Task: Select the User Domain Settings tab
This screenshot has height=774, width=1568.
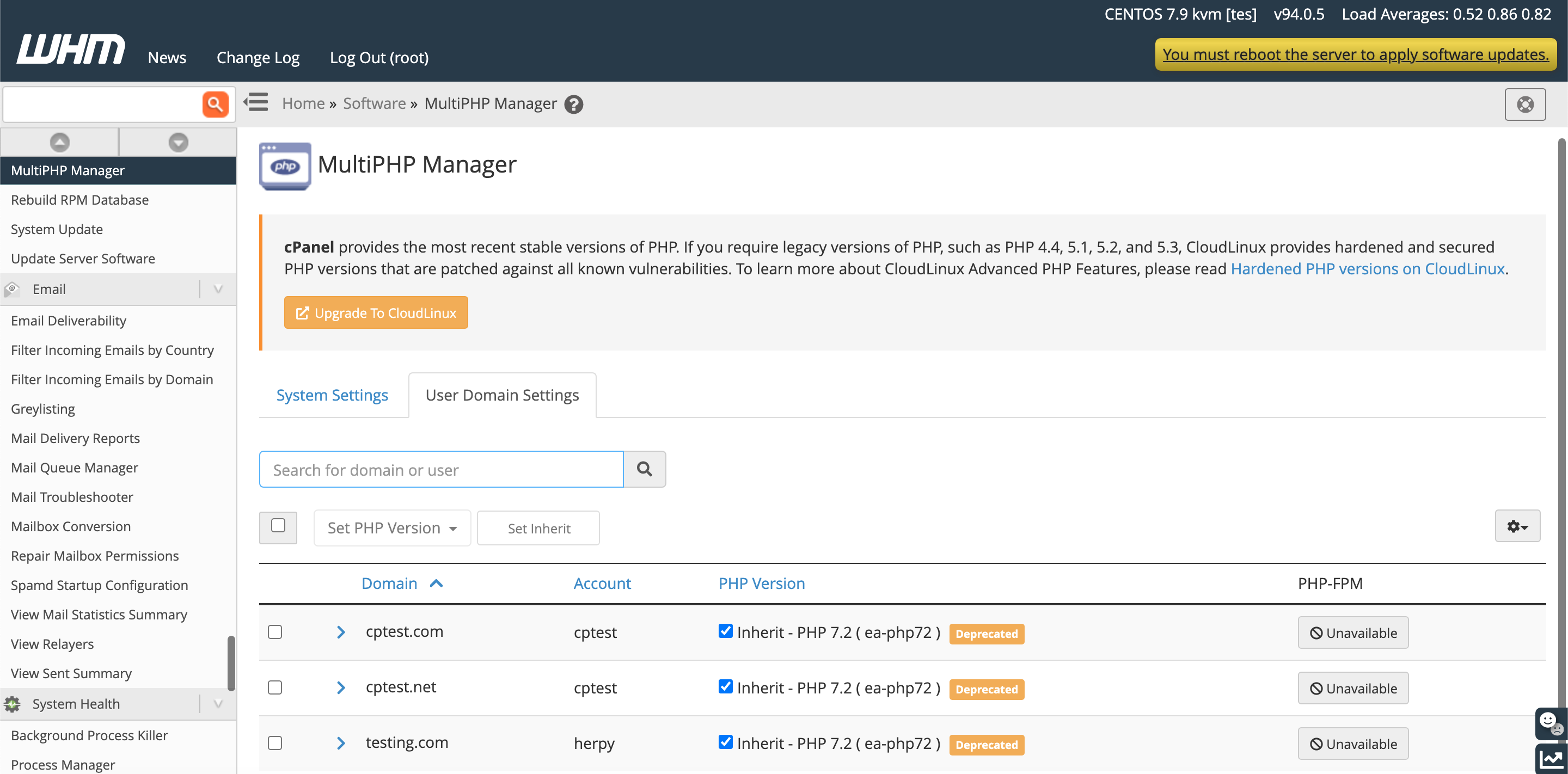Action: (502, 395)
